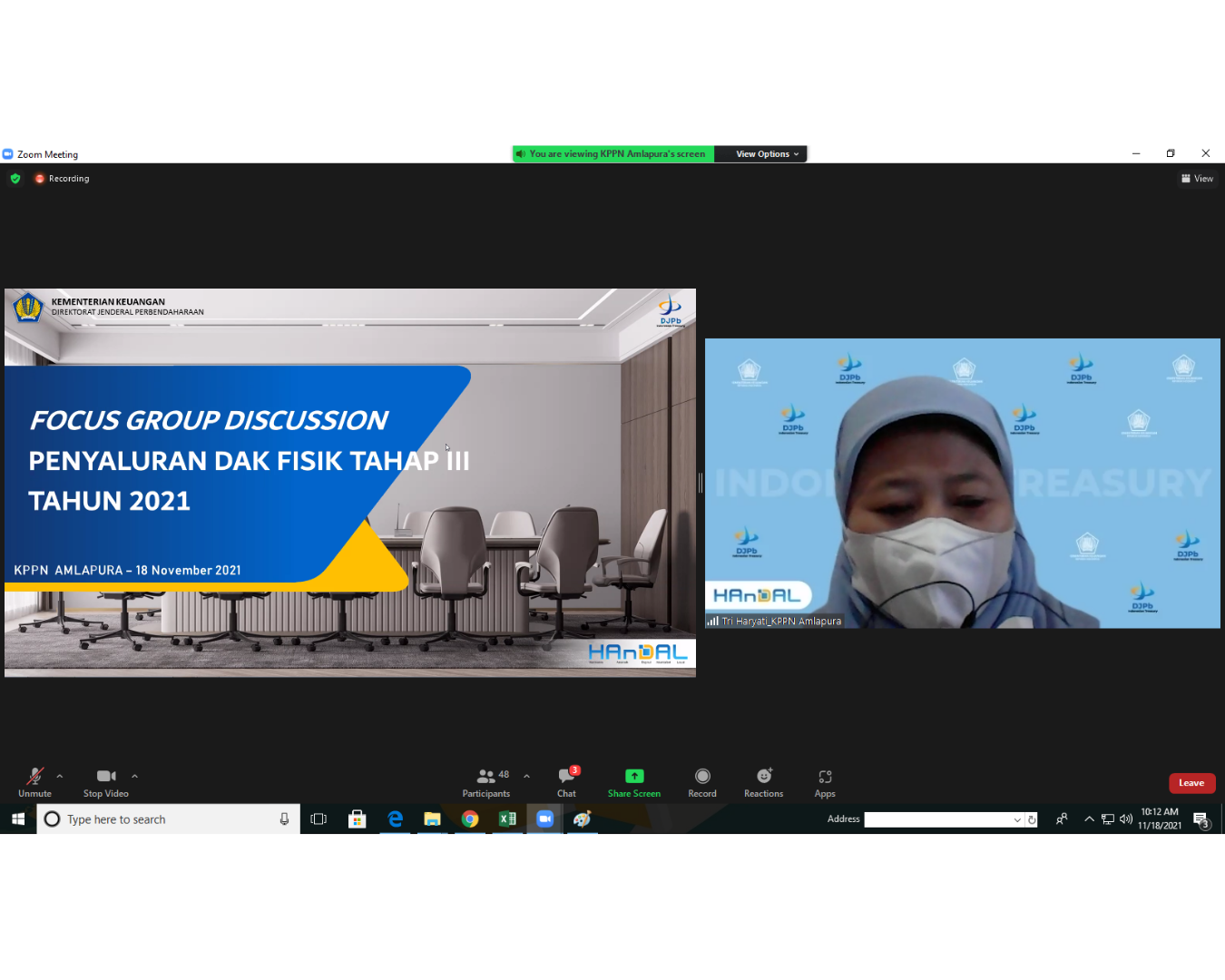Open the Participants panel
Viewport: 1225px width, 980px height.
pyautogui.click(x=487, y=781)
